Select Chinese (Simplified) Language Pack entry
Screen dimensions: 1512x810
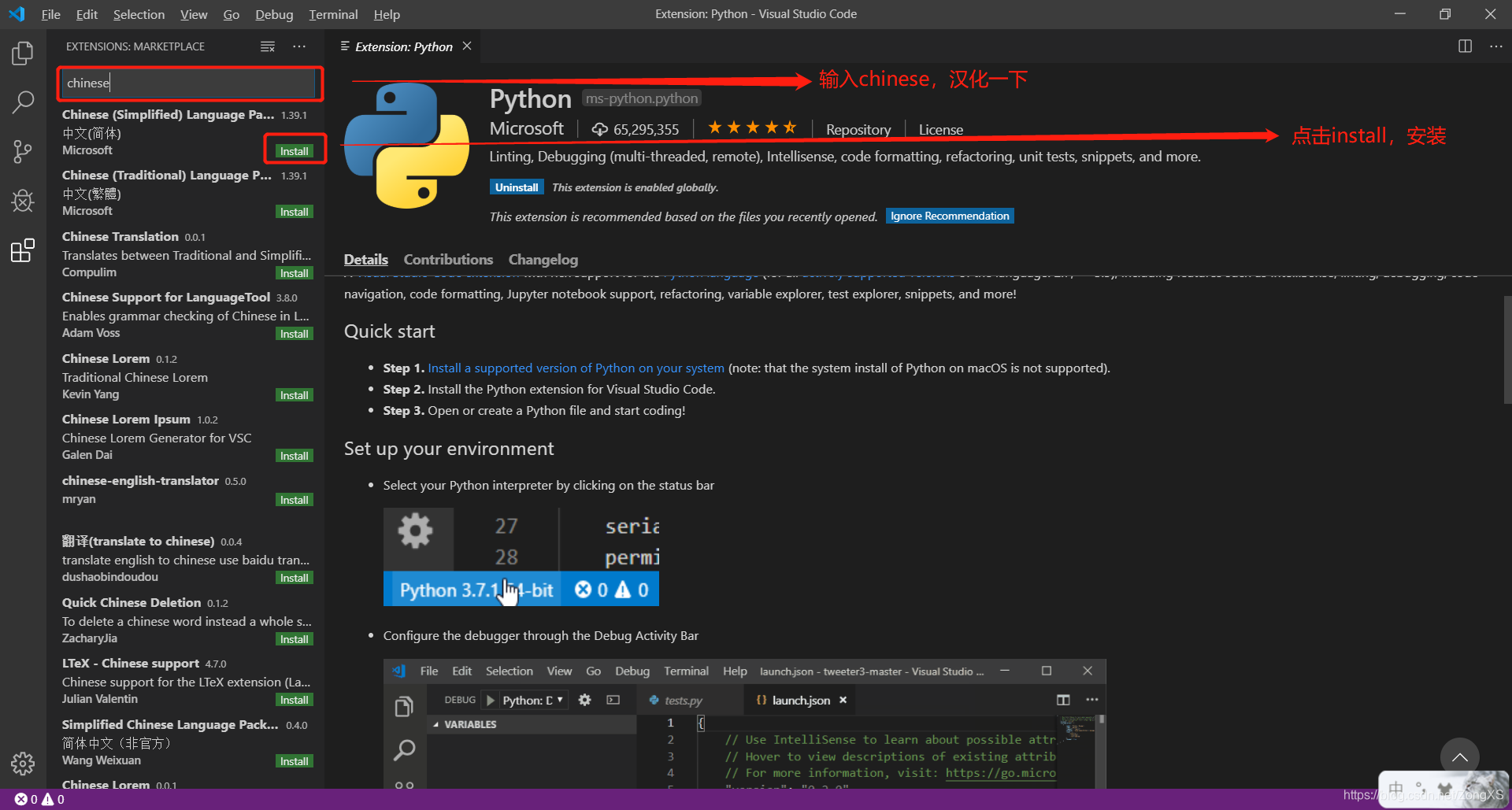point(186,132)
